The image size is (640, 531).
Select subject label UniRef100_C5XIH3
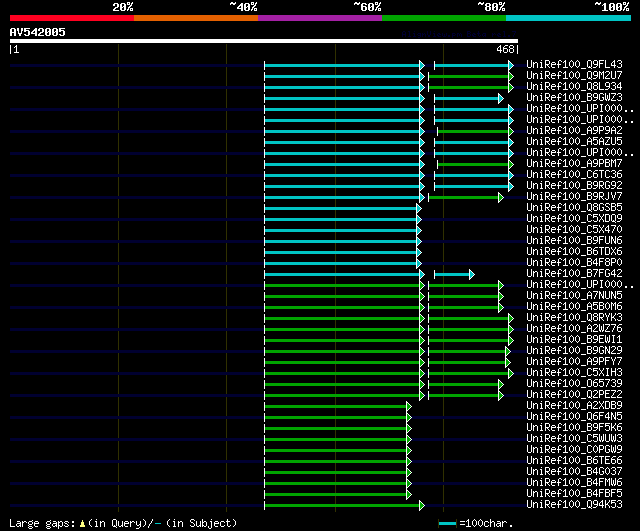pyautogui.click(x=574, y=373)
